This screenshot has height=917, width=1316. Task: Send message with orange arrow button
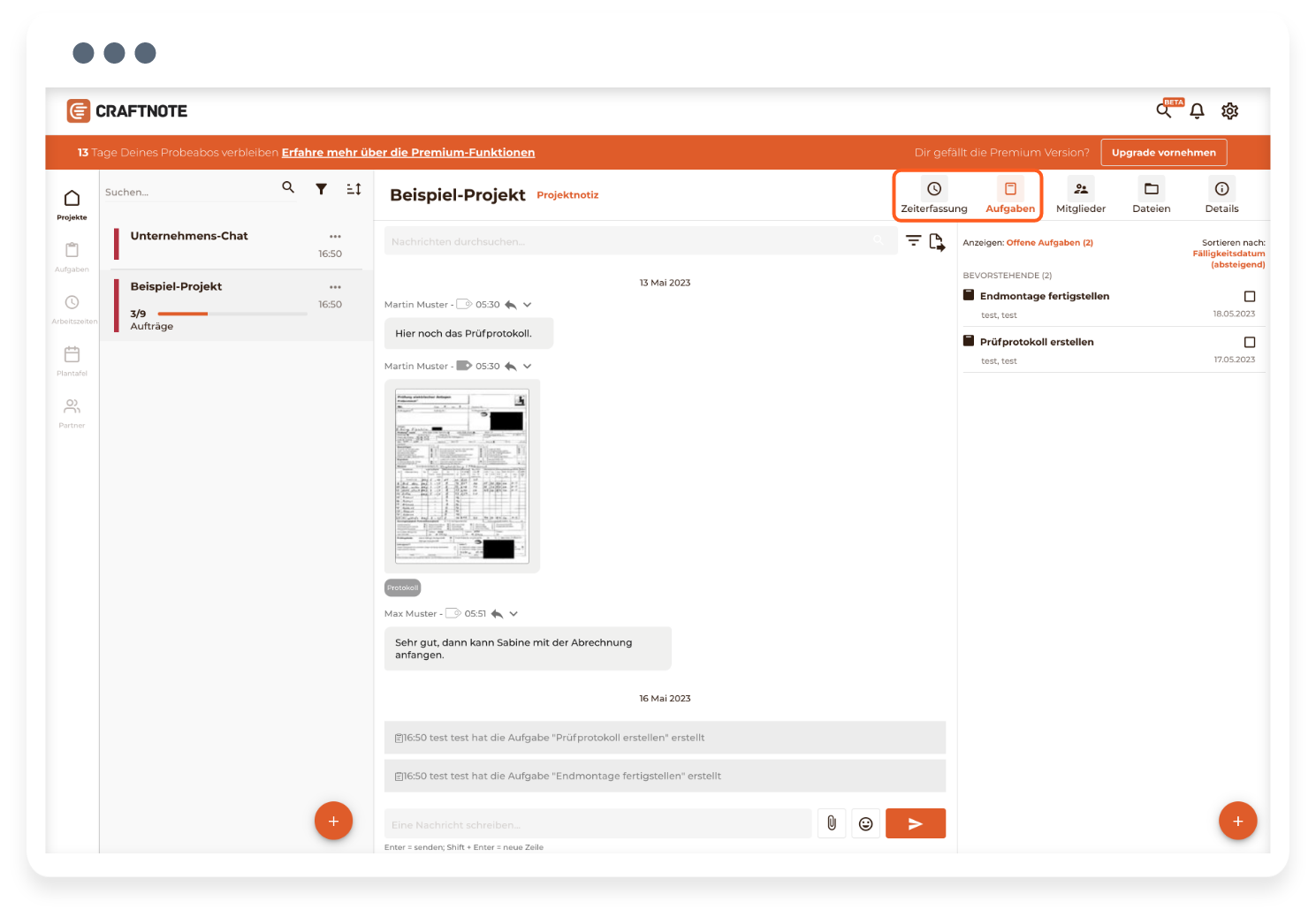point(915,823)
